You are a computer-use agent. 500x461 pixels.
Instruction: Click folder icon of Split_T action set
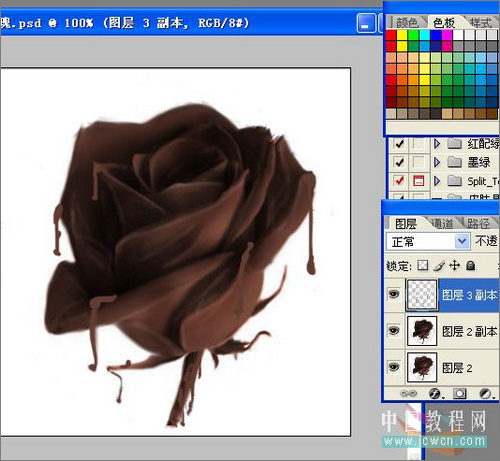(454, 181)
